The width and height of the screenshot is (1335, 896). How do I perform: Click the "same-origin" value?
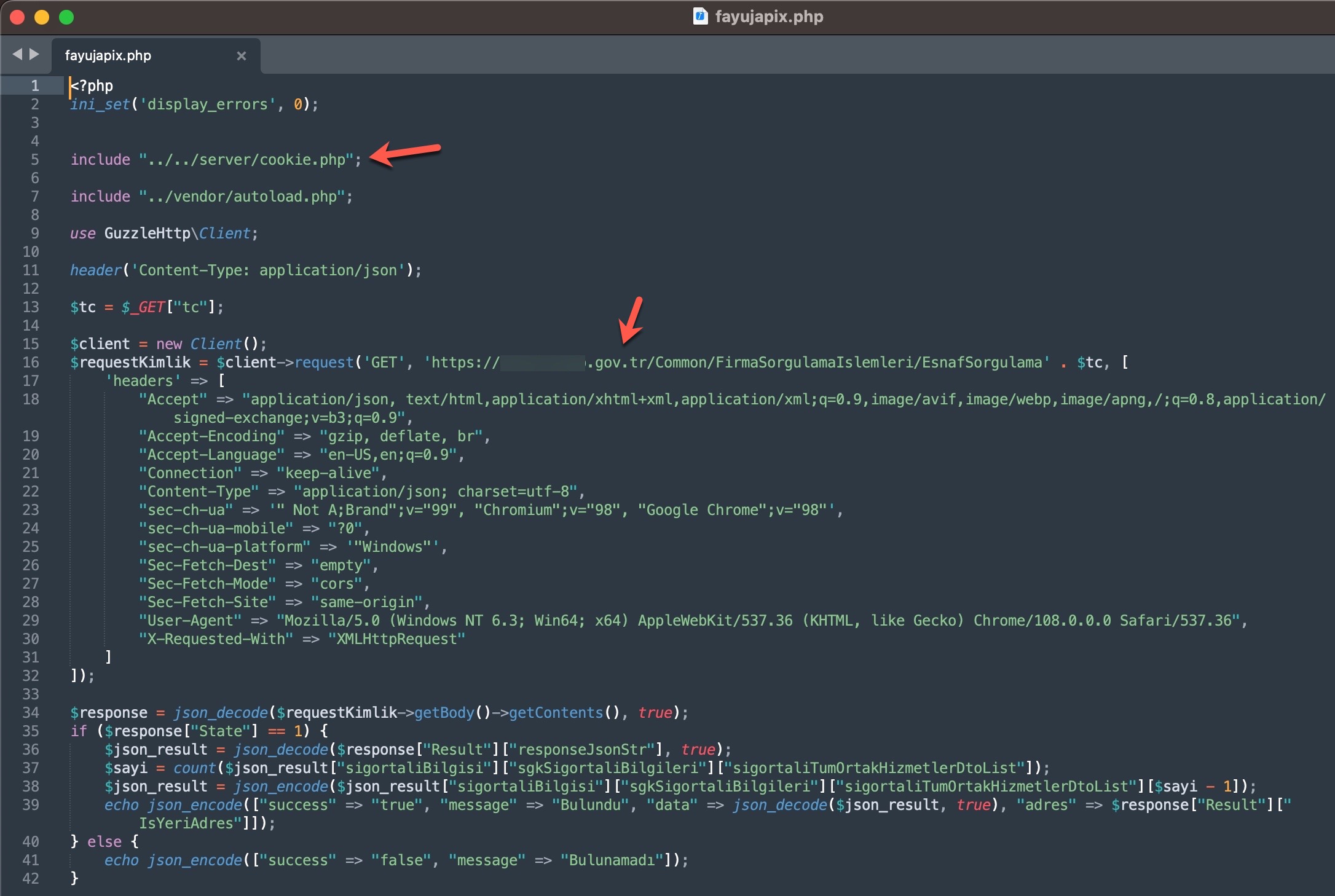(367, 602)
